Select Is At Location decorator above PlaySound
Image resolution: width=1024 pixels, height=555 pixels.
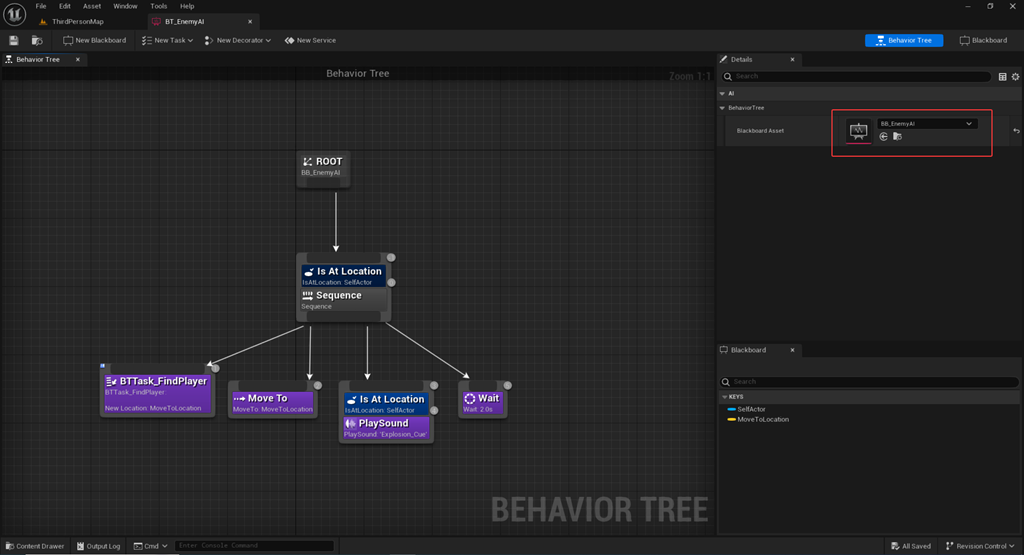[x=386, y=404]
